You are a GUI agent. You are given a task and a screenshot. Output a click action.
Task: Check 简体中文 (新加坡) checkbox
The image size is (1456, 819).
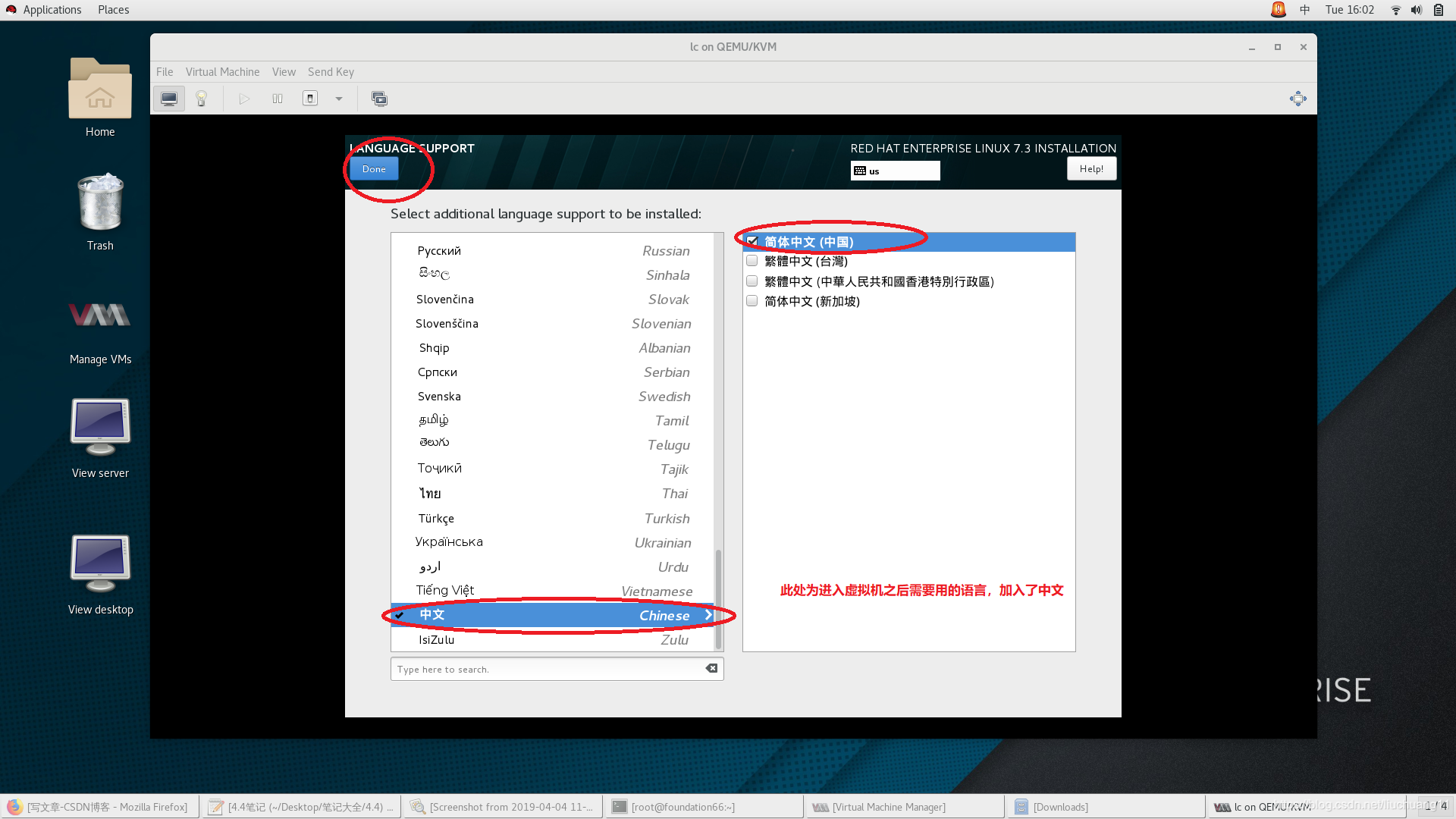[752, 301]
